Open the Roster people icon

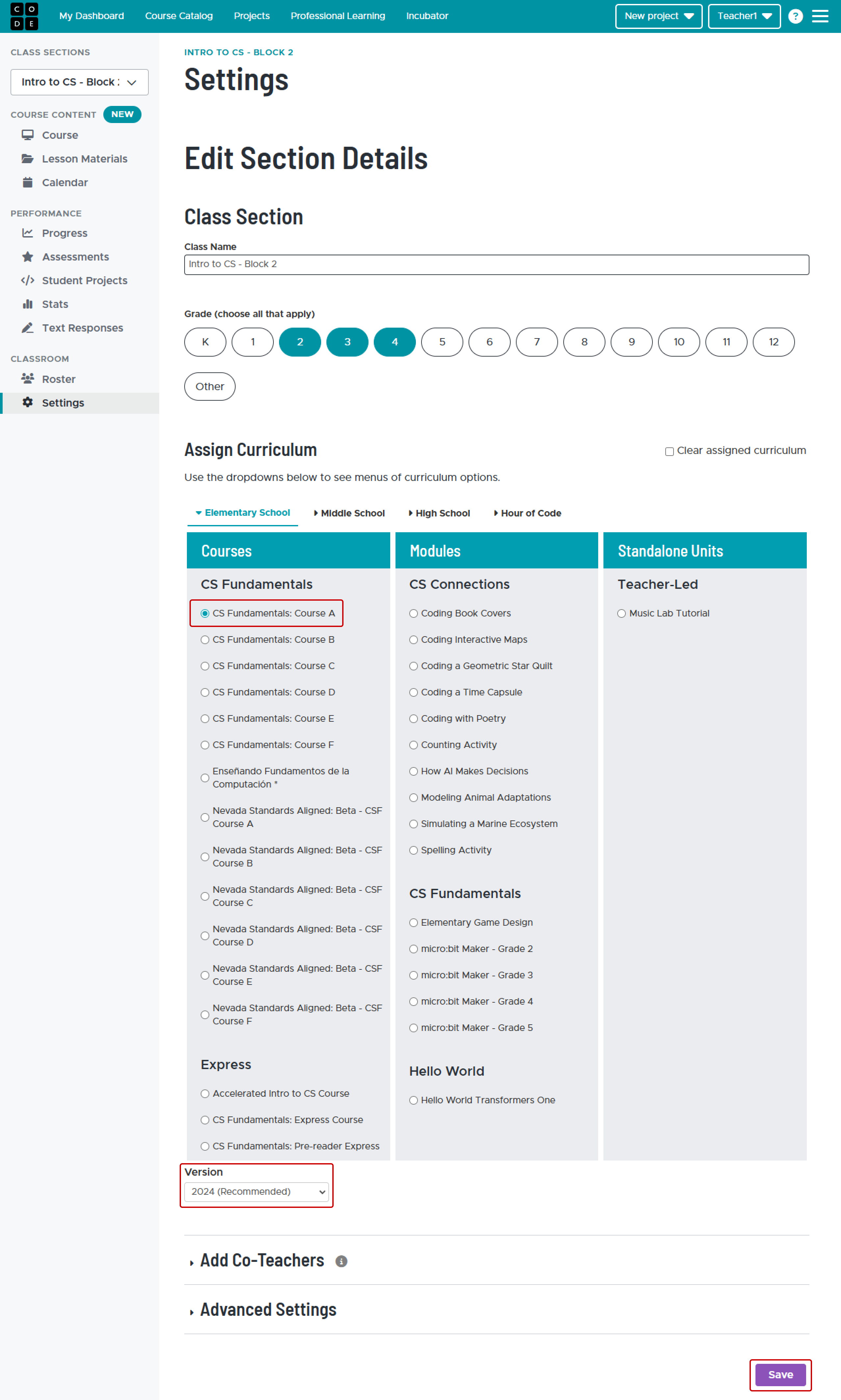click(27, 379)
